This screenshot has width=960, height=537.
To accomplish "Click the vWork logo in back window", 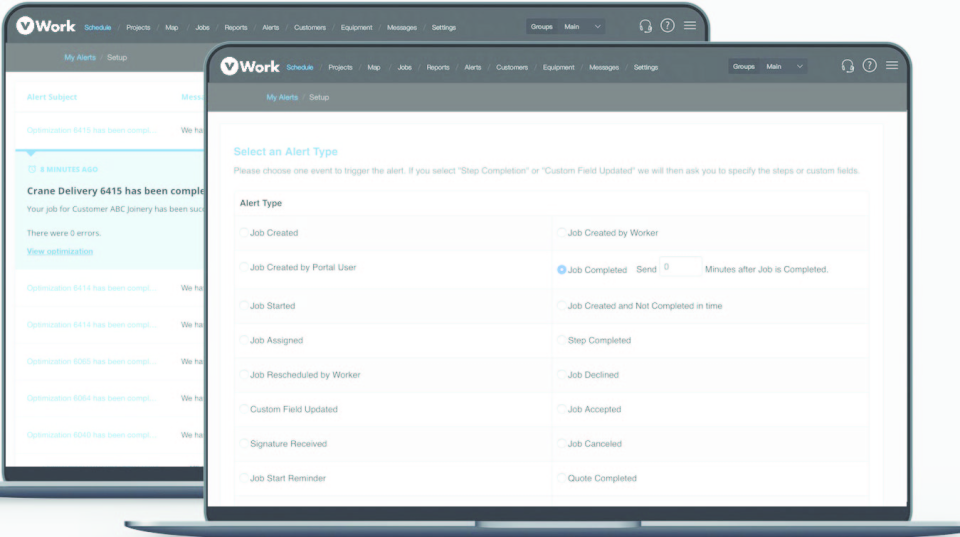I will (x=46, y=26).
